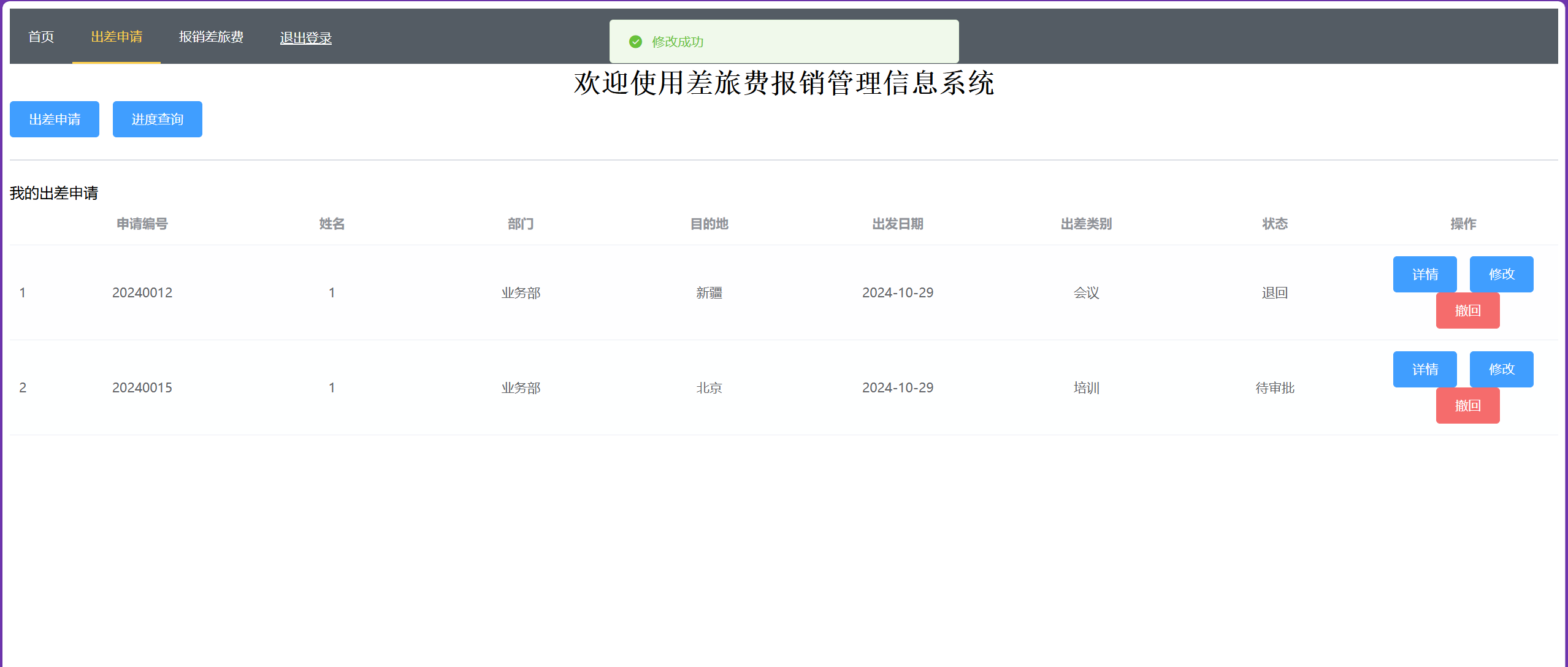Select the row with application number 20240012
This screenshot has width=1568, height=667.
point(142,292)
